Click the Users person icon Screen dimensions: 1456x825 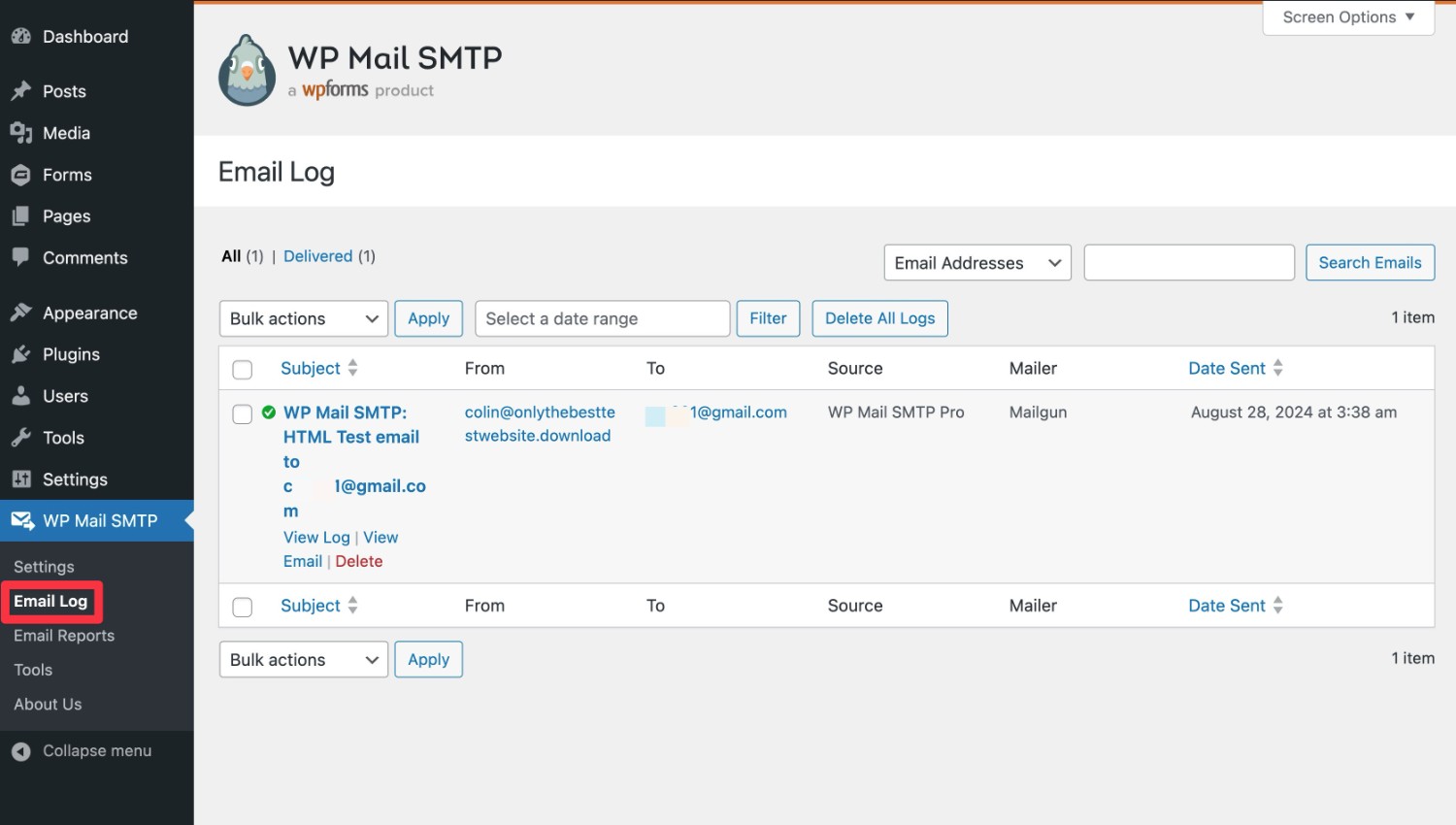click(21, 396)
